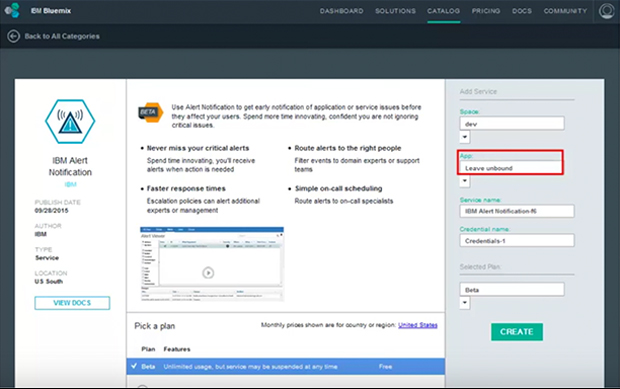Click the 'Add Service' panel heading
This screenshot has width=620, height=389.
478,92
